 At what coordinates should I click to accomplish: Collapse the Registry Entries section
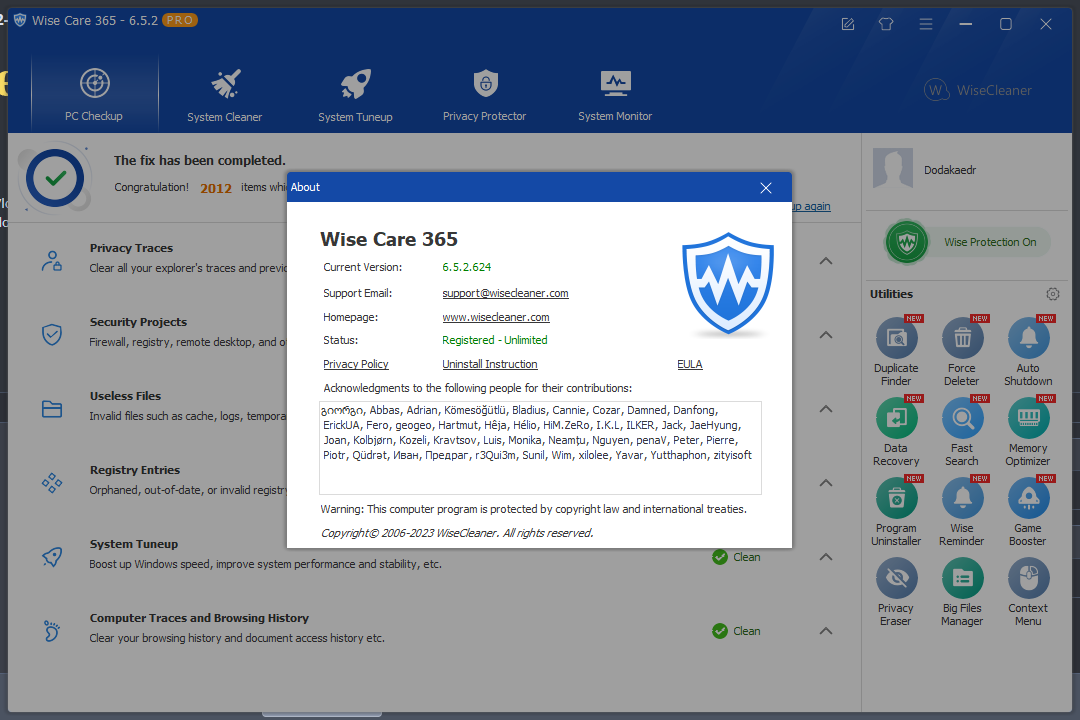(x=826, y=483)
